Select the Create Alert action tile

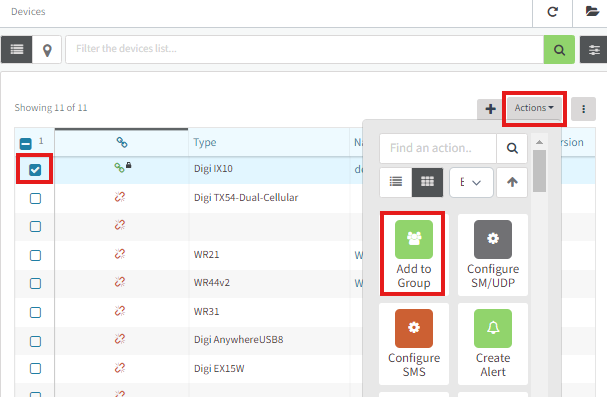click(493, 344)
